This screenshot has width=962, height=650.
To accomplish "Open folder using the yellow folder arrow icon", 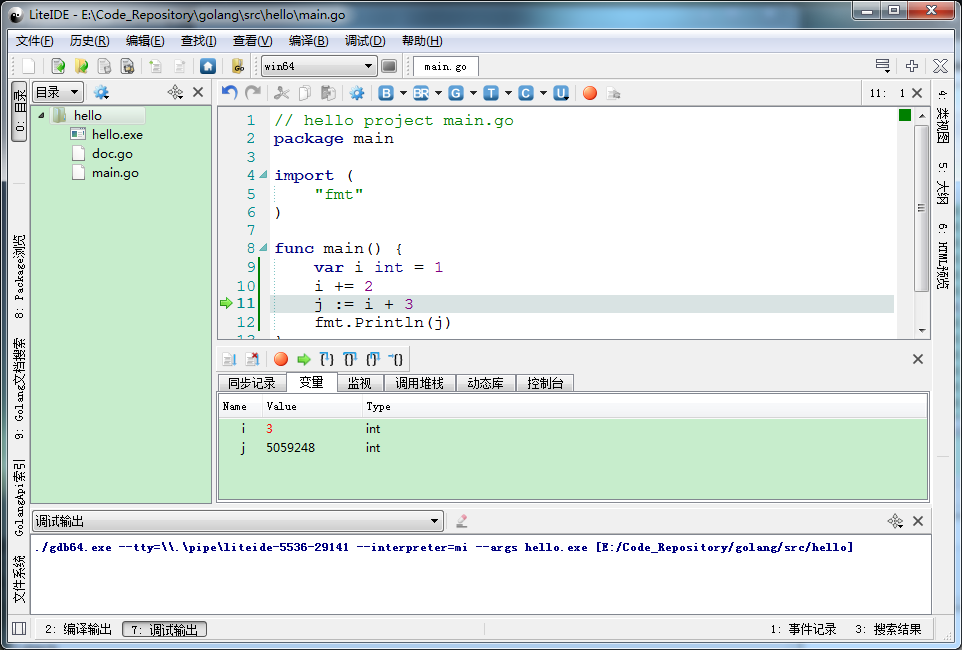I will [81, 66].
